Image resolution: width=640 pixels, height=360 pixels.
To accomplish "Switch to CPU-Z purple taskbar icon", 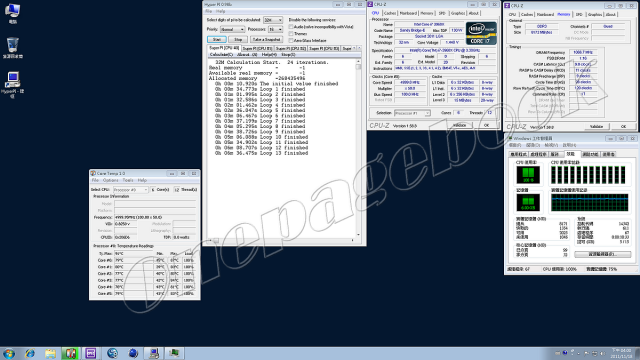I will (91, 353).
